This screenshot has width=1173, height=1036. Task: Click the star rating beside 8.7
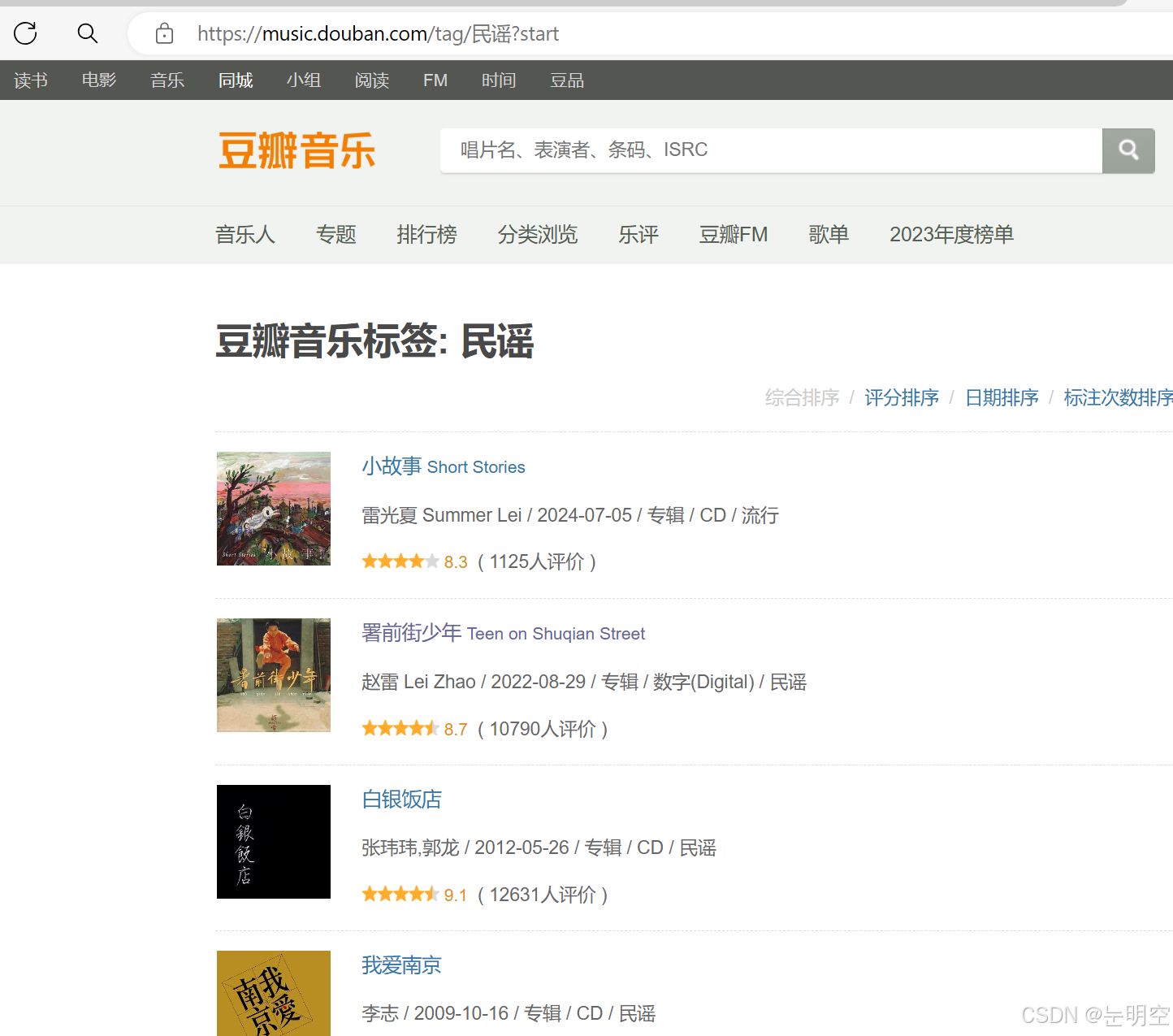point(400,728)
